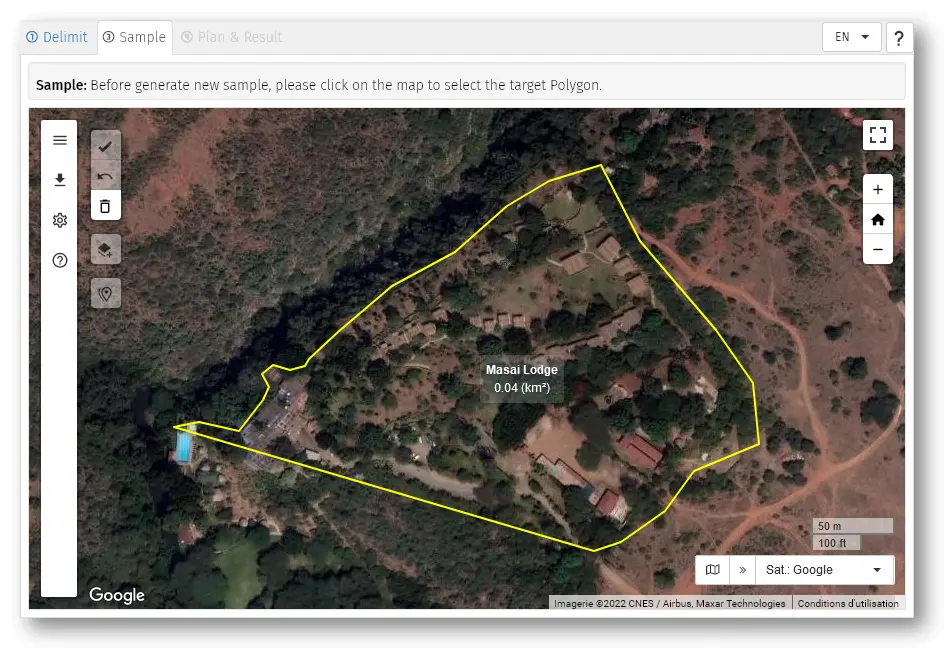Select the Sample tab
The width and height of the screenshot is (944, 648).
pyautogui.click(x=135, y=37)
